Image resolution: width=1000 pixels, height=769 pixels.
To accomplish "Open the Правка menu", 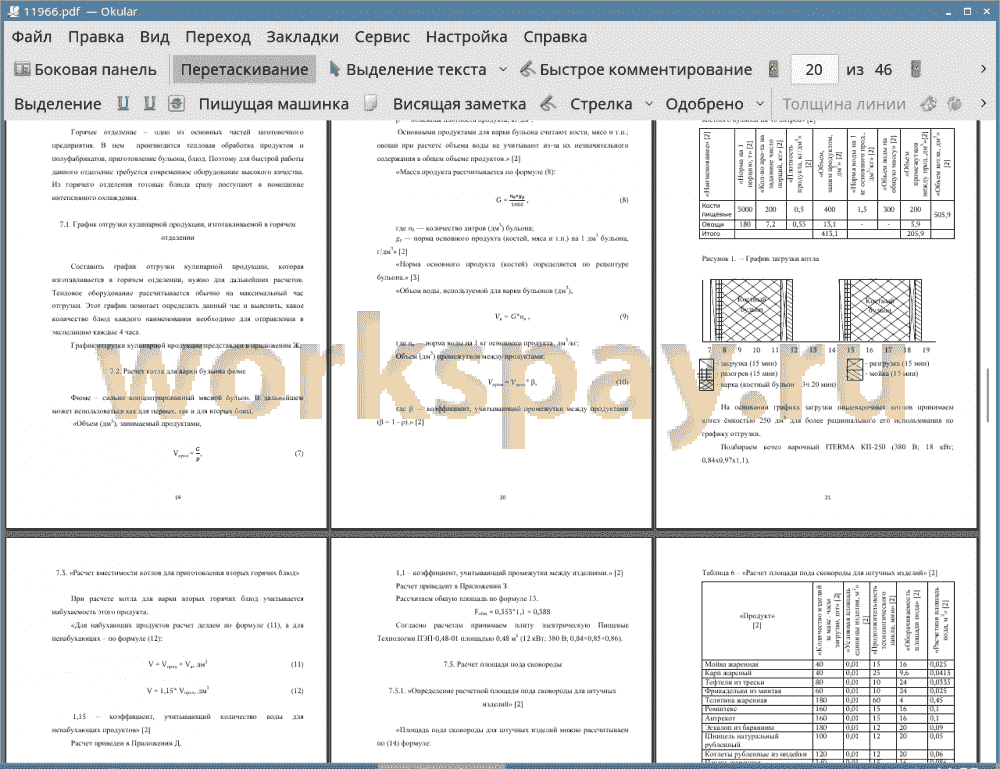I will pyautogui.click(x=96, y=37).
